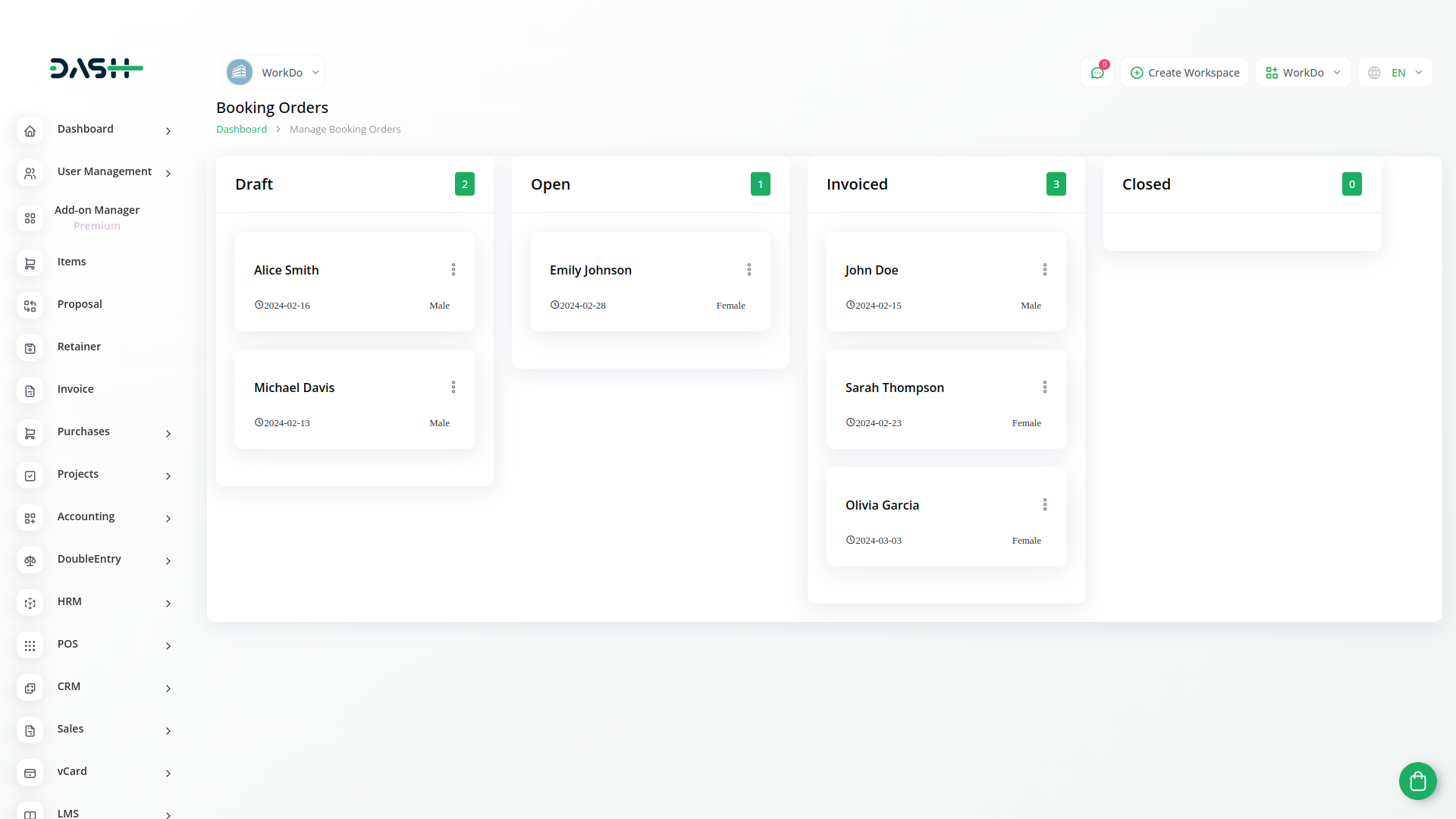Click the Create Workspace button
The width and height of the screenshot is (1456, 819).
1184,73
